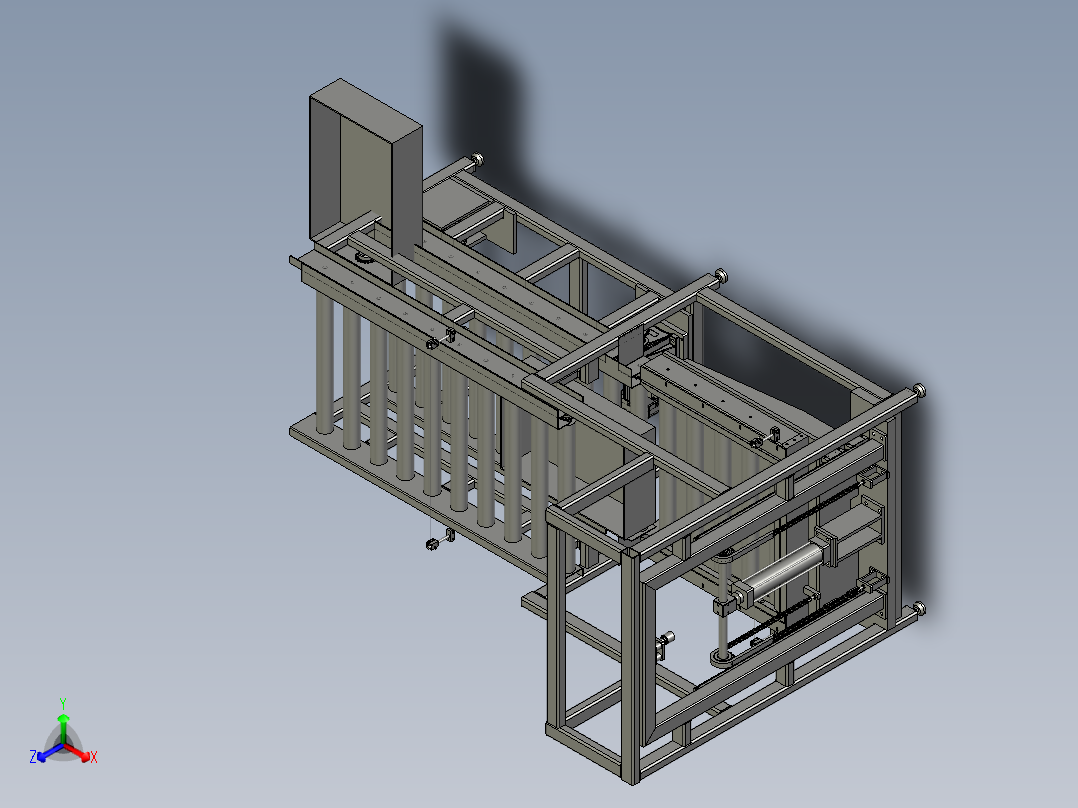The image size is (1078, 808).
Task: Click the round flange at the shaft base
Action: [723, 656]
